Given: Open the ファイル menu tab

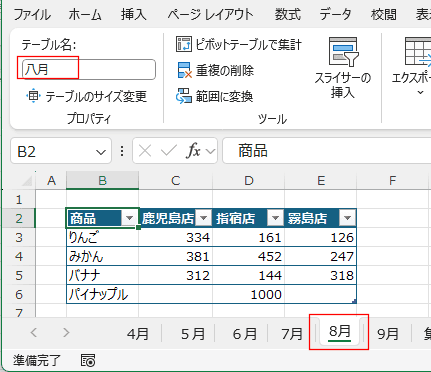Looking at the screenshot, I should pos(32,15).
